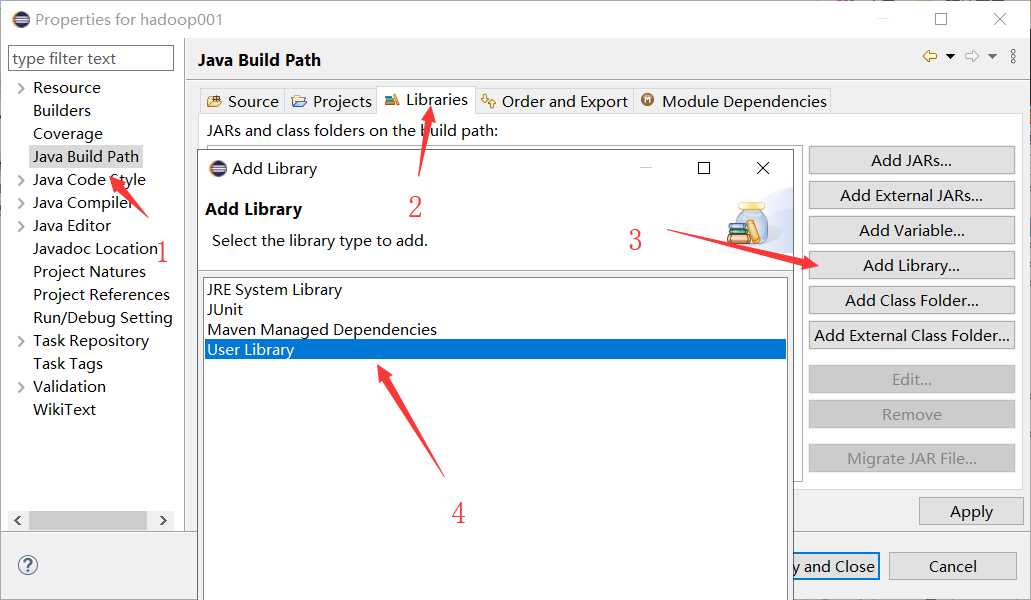
Task: Click the Cancel button
Action: point(953,566)
